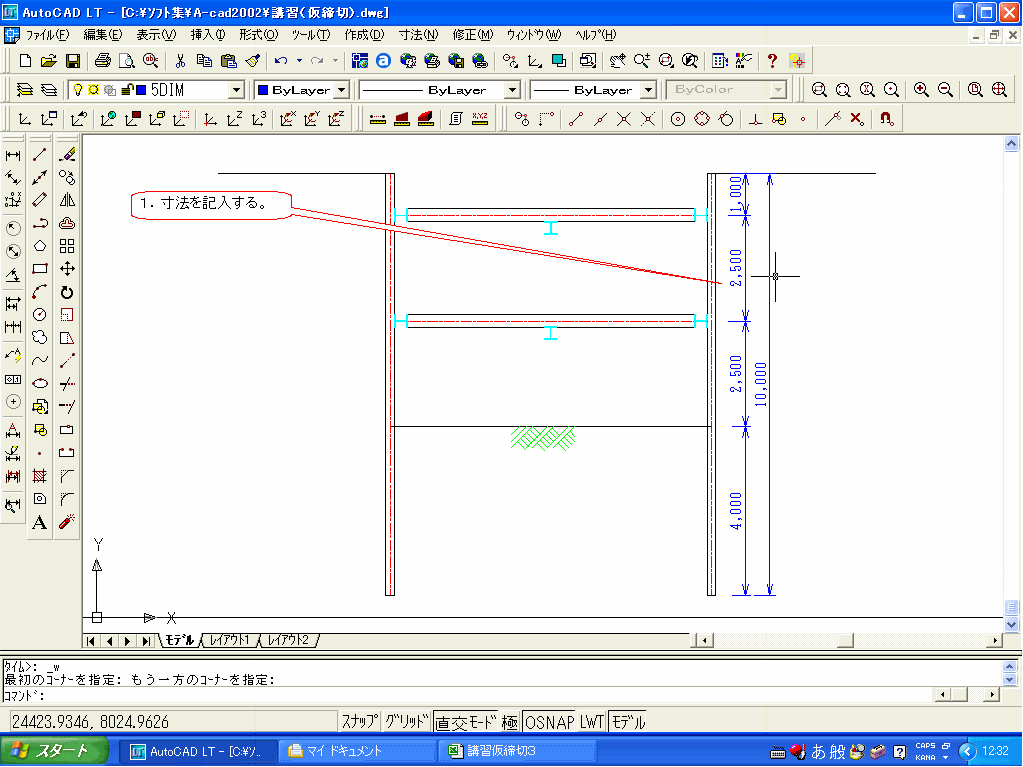This screenshot has height=767, width=1023.
Task: Click the coordinate readout 24423.9346, 8024.9626
Action: tap(90, 722)
